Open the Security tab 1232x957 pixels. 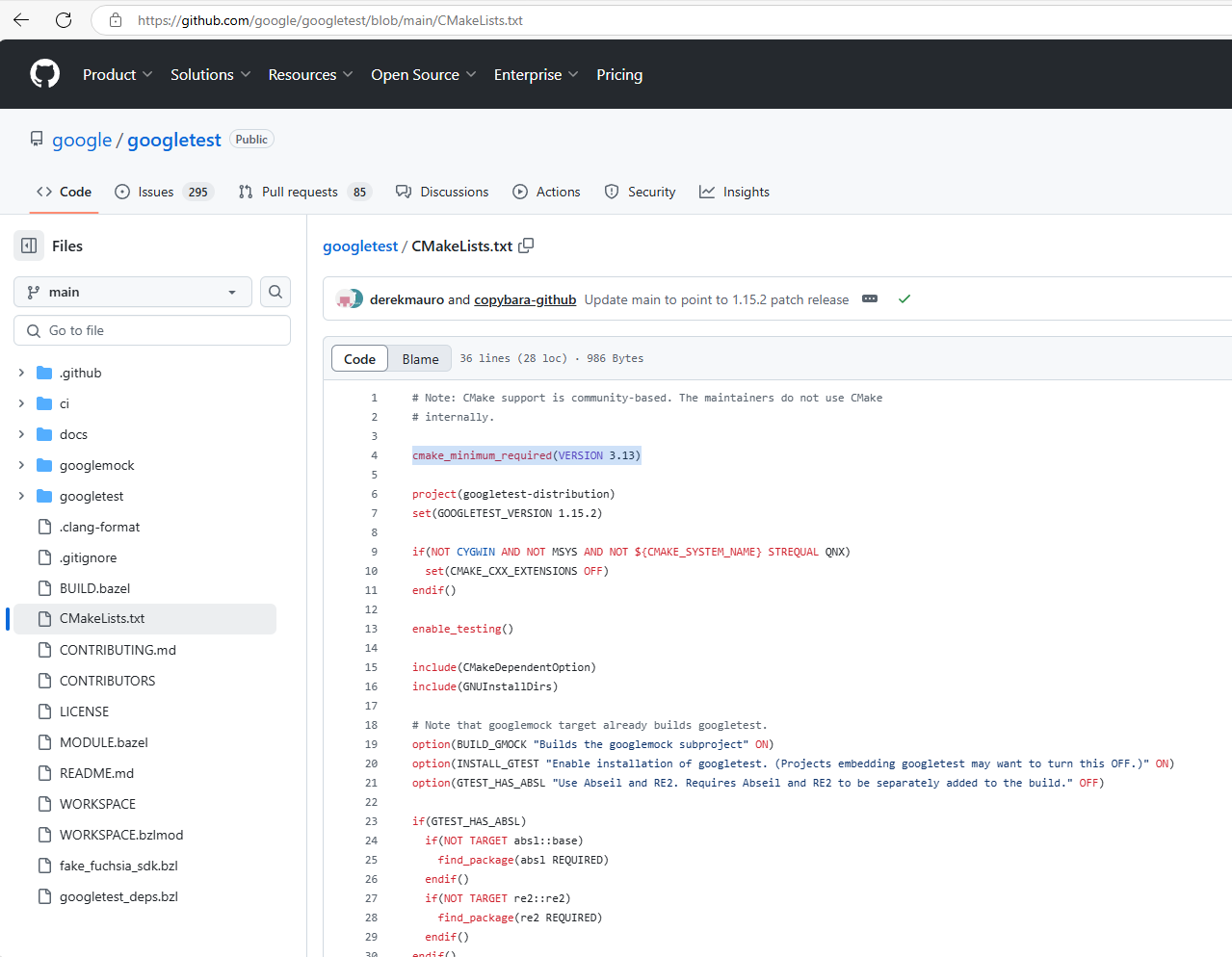point(640,192)
